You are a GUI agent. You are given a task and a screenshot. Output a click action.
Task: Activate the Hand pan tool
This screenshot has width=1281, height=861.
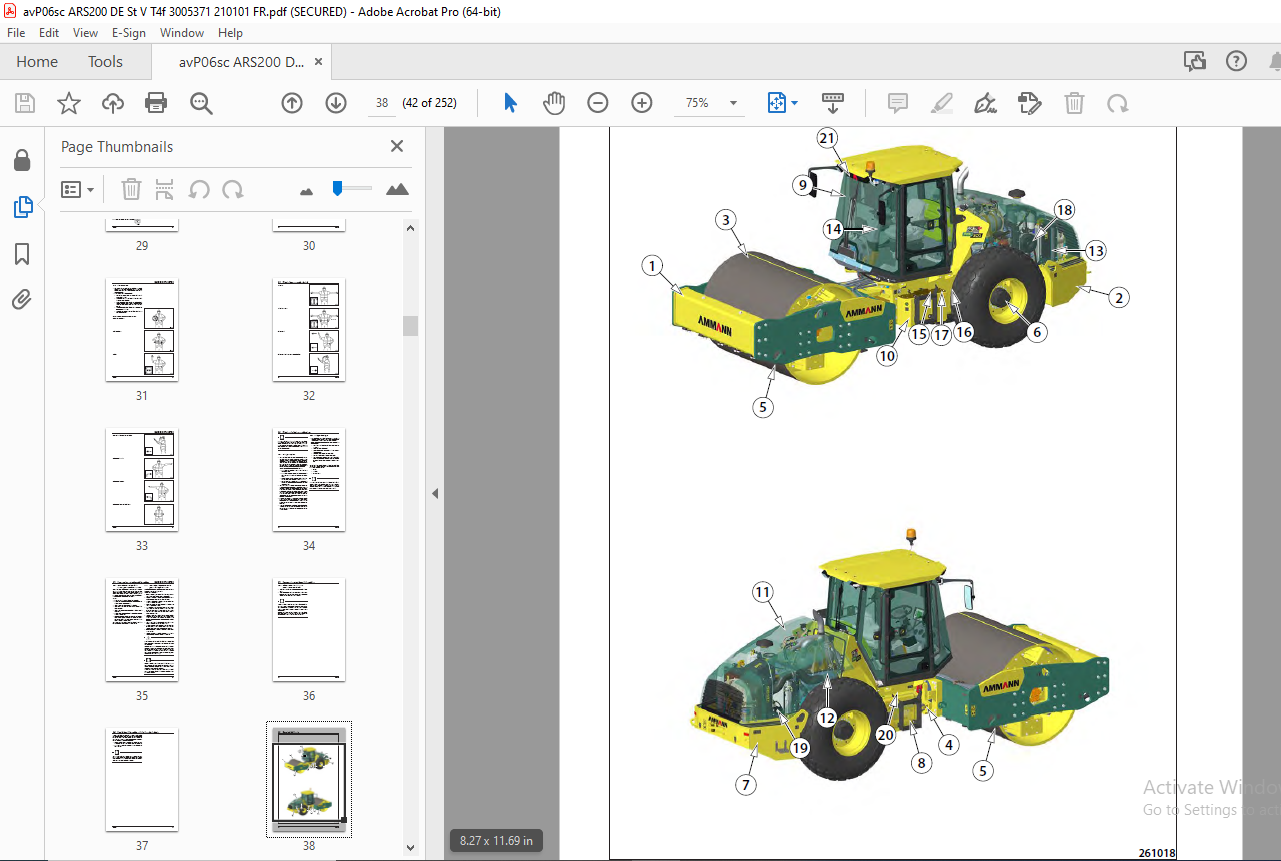[554, 103]
